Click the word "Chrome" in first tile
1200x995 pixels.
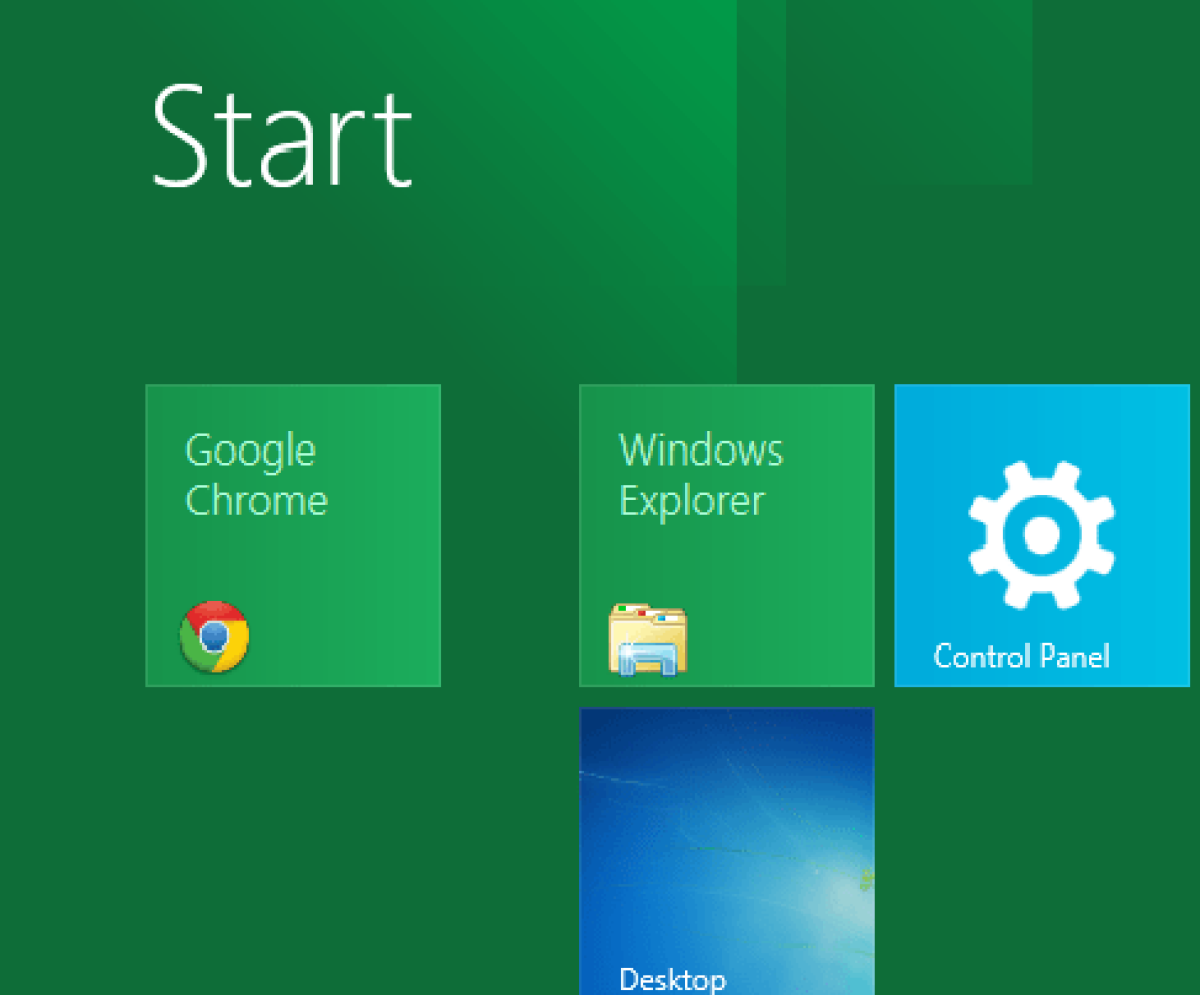256,500
